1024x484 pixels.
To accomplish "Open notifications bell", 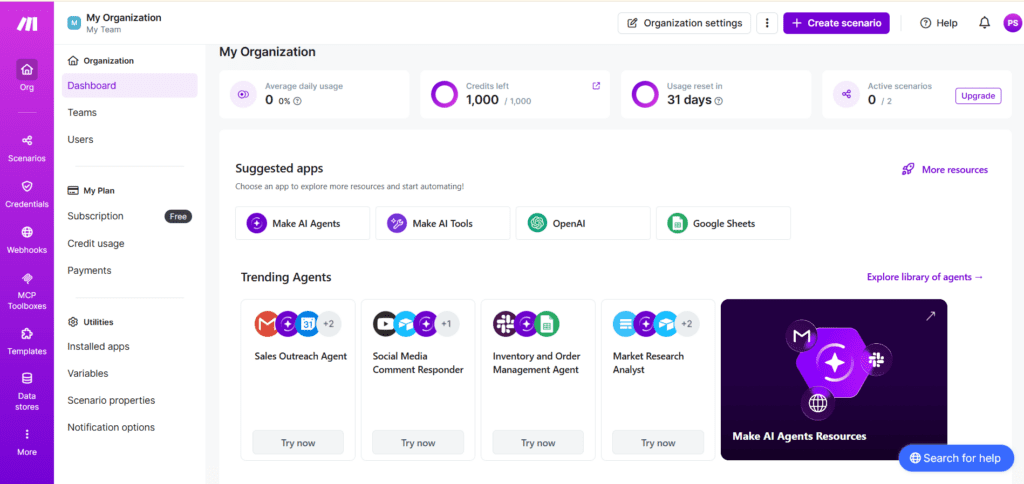I will click(x=984, y=23).
